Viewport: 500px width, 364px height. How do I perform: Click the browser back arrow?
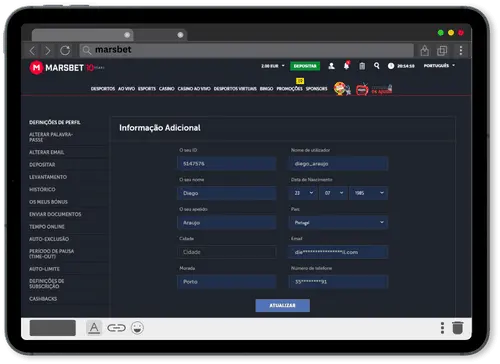[33, 51]
